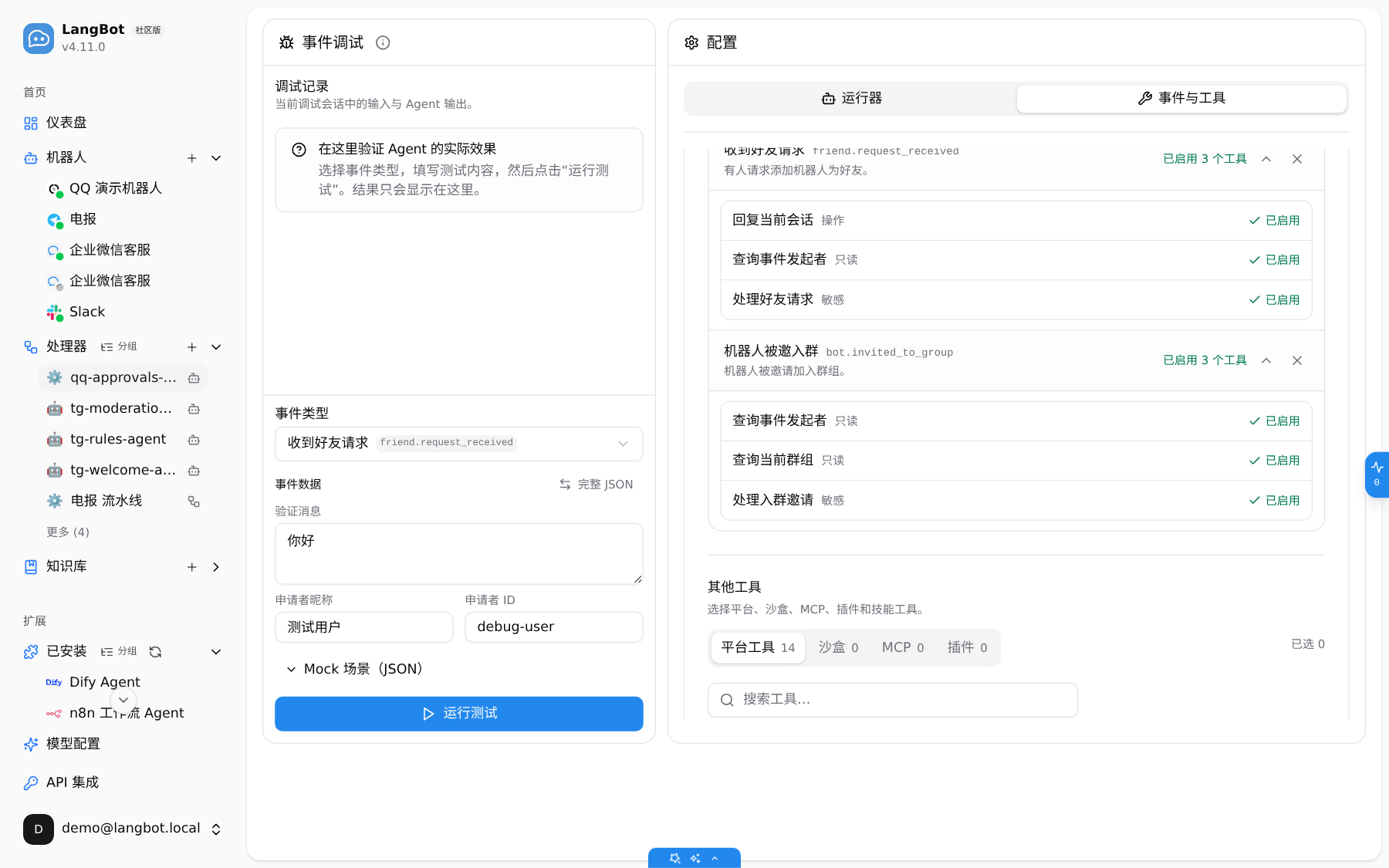Add a new knowledge base with the plus icon
The width and height of the screenshot is (1389, 868).
tap(192, 567)
